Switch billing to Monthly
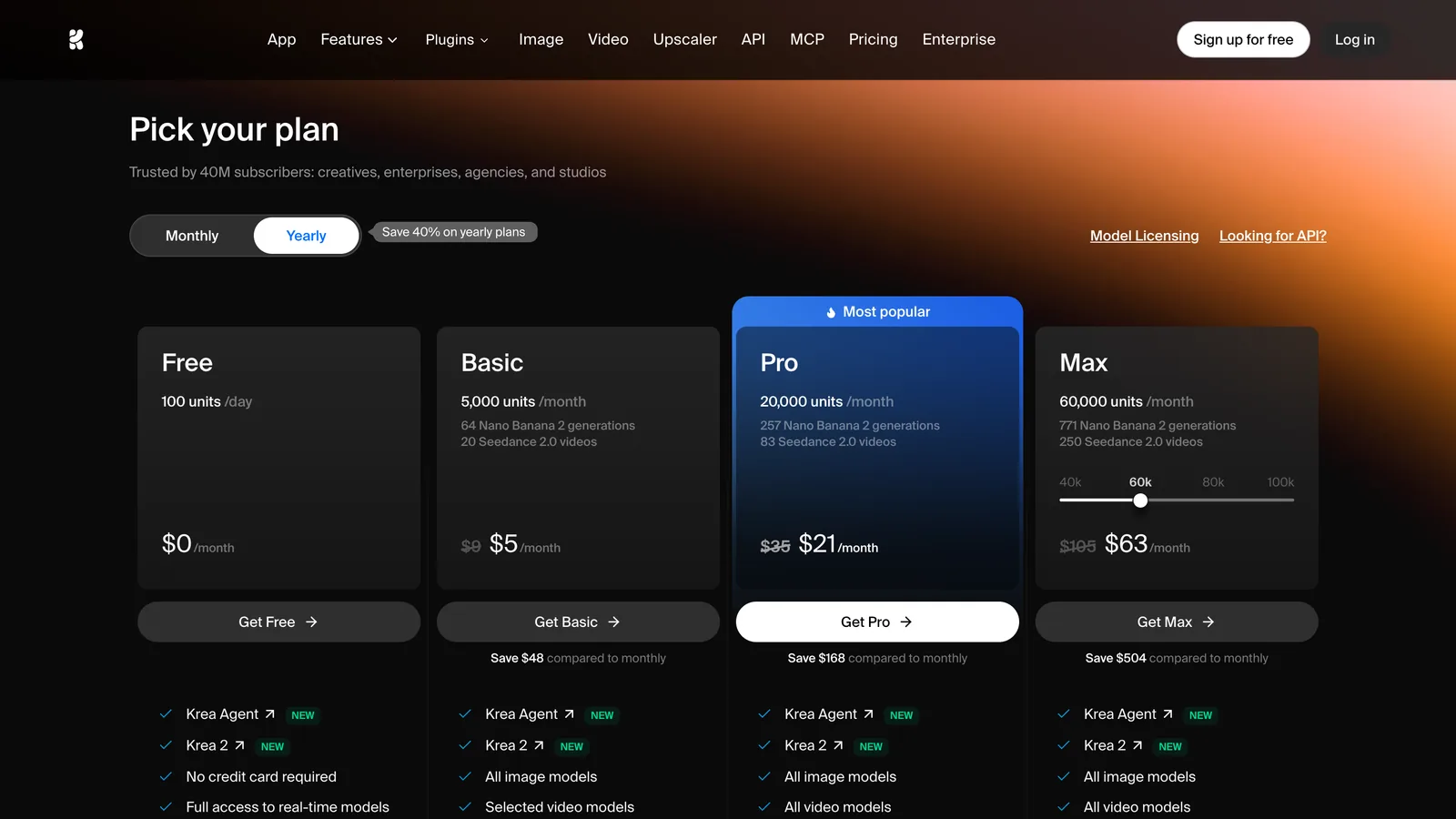This screenshot has height=819, width=1456. [x=192, y=236]
